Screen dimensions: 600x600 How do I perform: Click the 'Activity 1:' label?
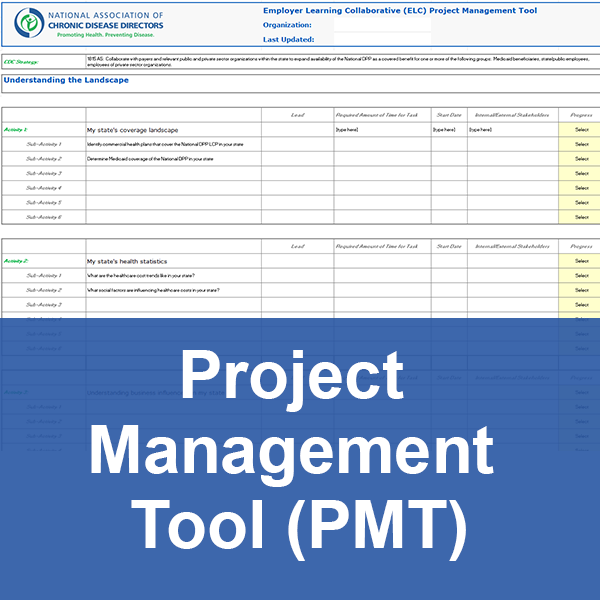[x=16, y=130]
